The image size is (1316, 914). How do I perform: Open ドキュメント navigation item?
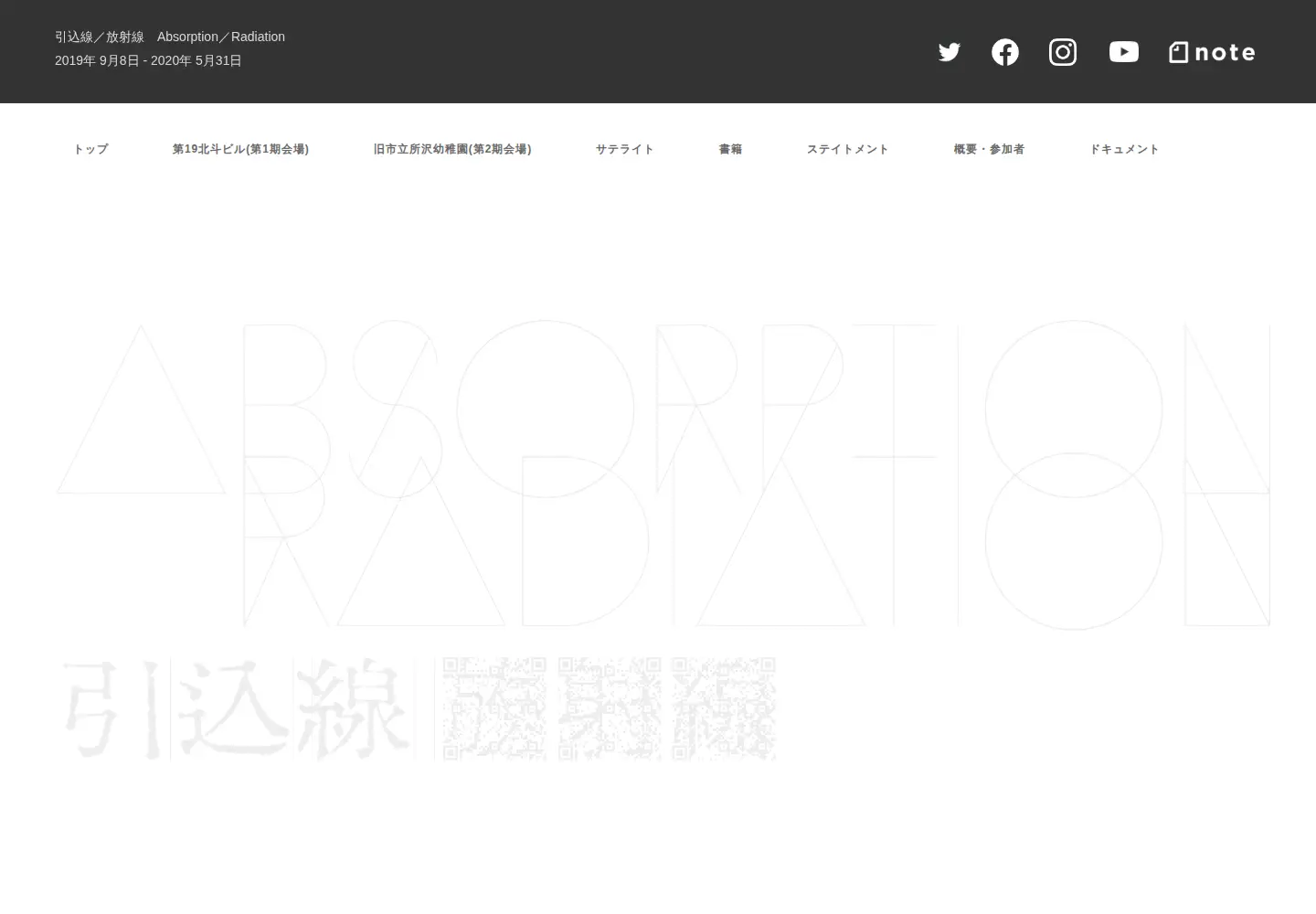1124,149
